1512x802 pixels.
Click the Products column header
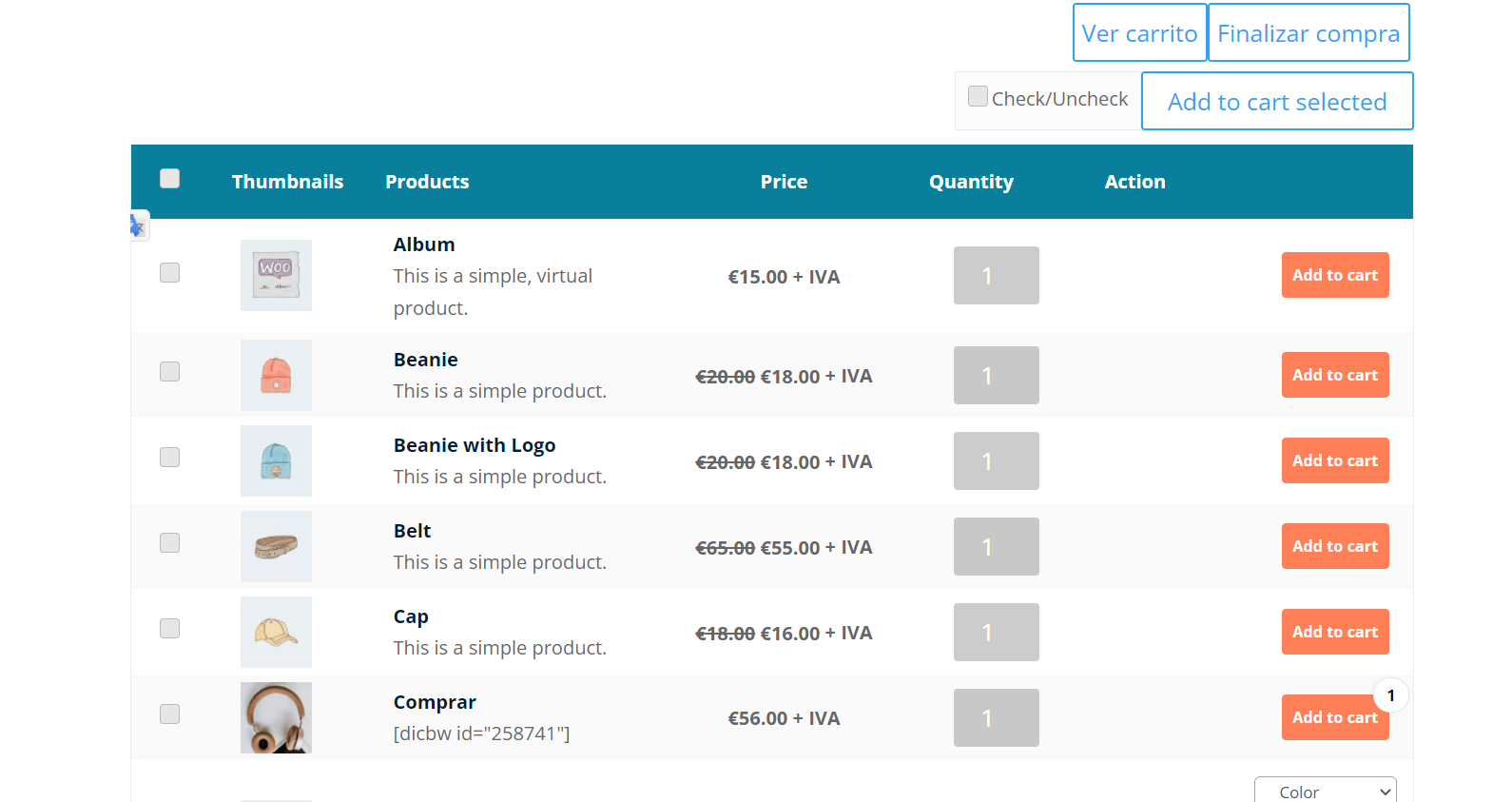coord(427,182)
